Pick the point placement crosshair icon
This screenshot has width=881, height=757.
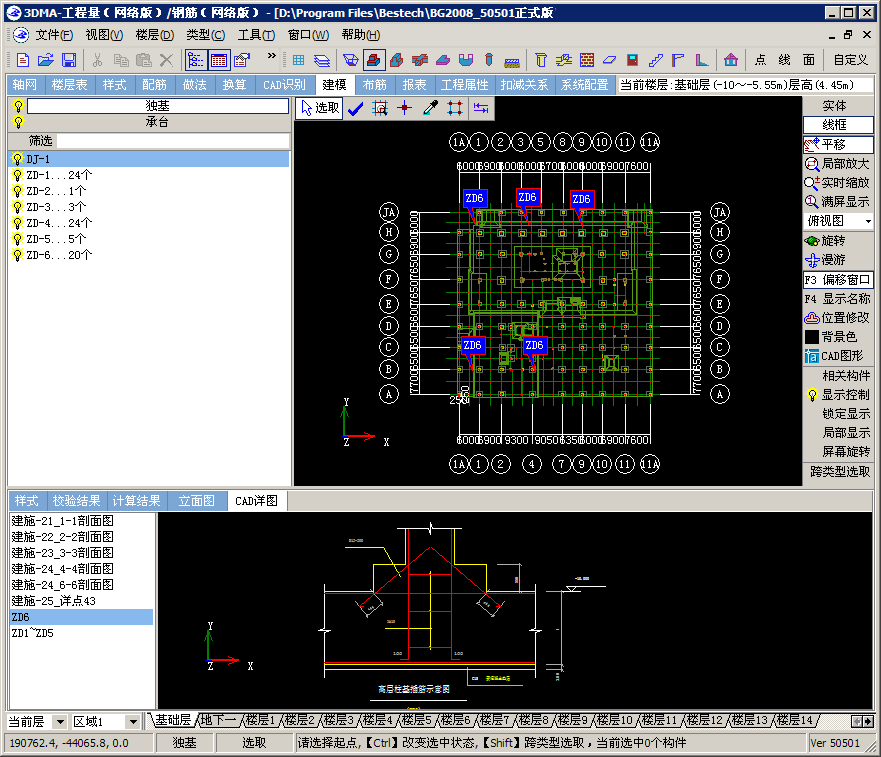(x=405, y=108)
